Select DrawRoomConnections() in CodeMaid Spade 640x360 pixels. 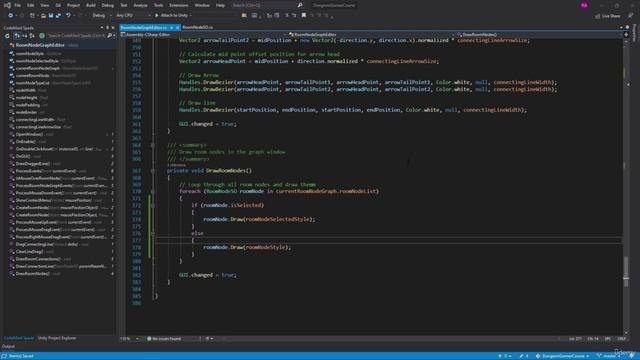[x=38, y=259]
